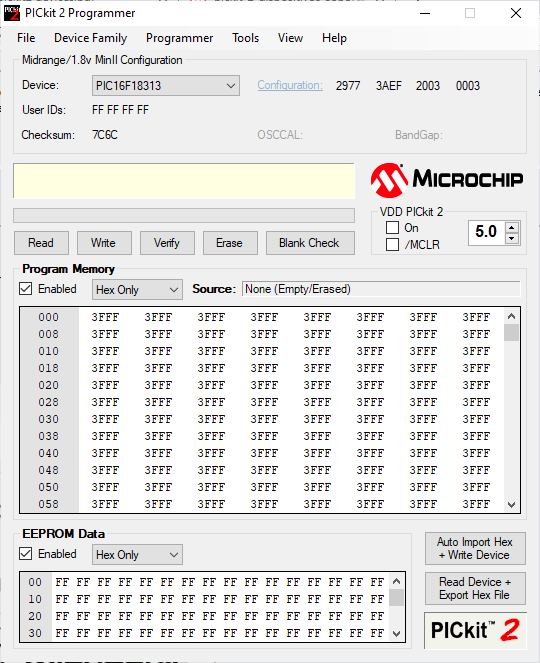Screen dimensions: 540x663
Task: Click the PICkit 2 logo image
Action: 475,630
